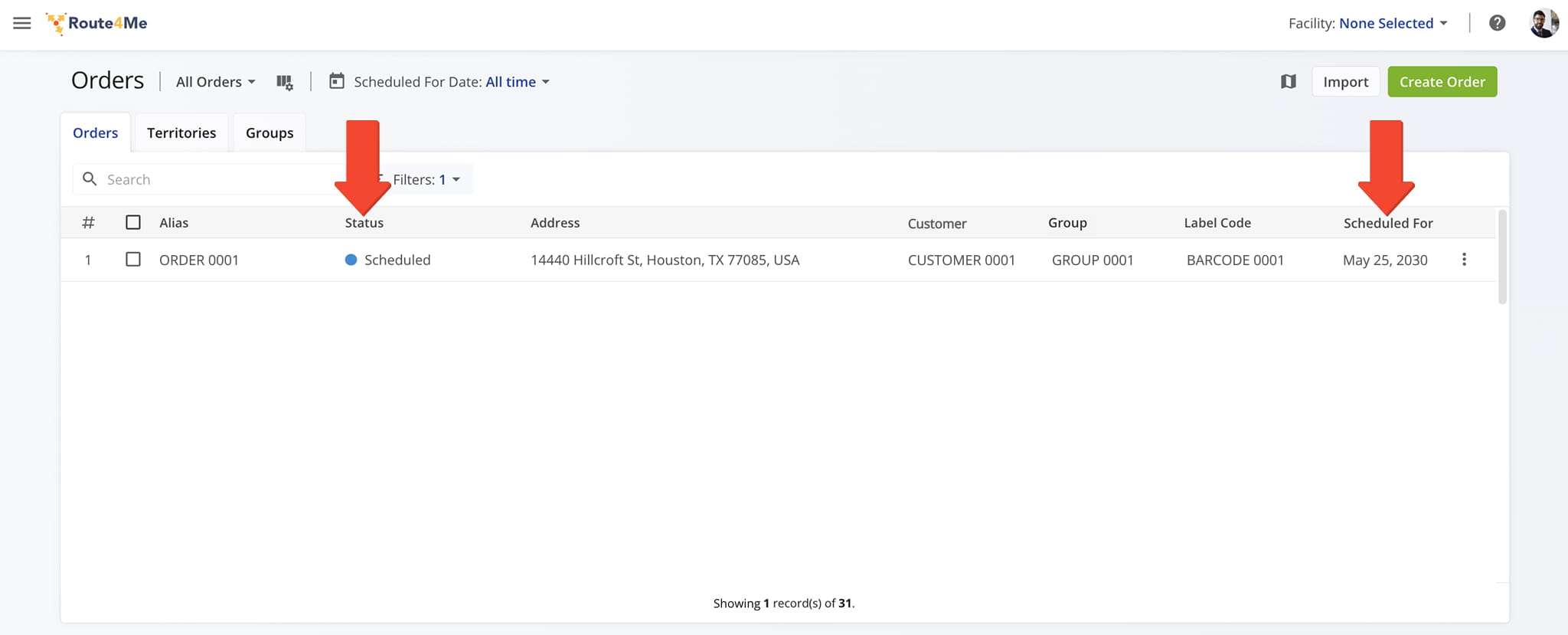The image size is (1568, 635).
Task: Sort by the Customer column header
Action: (x=937, y=224)
